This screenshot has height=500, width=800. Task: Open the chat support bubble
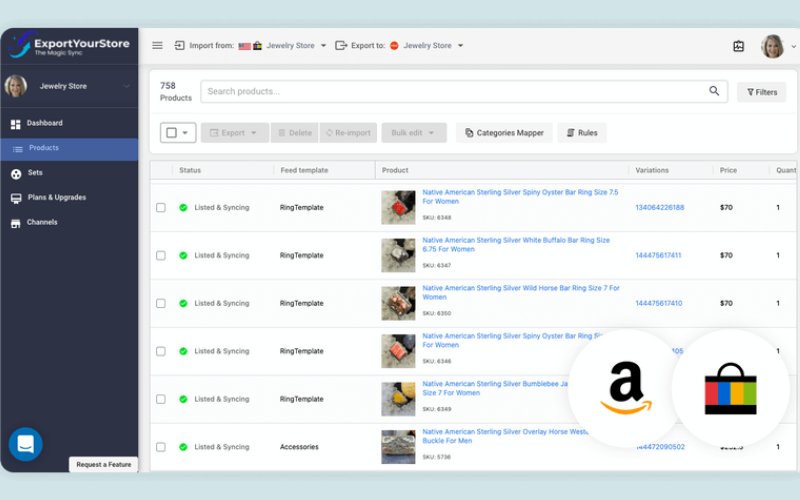26,444
